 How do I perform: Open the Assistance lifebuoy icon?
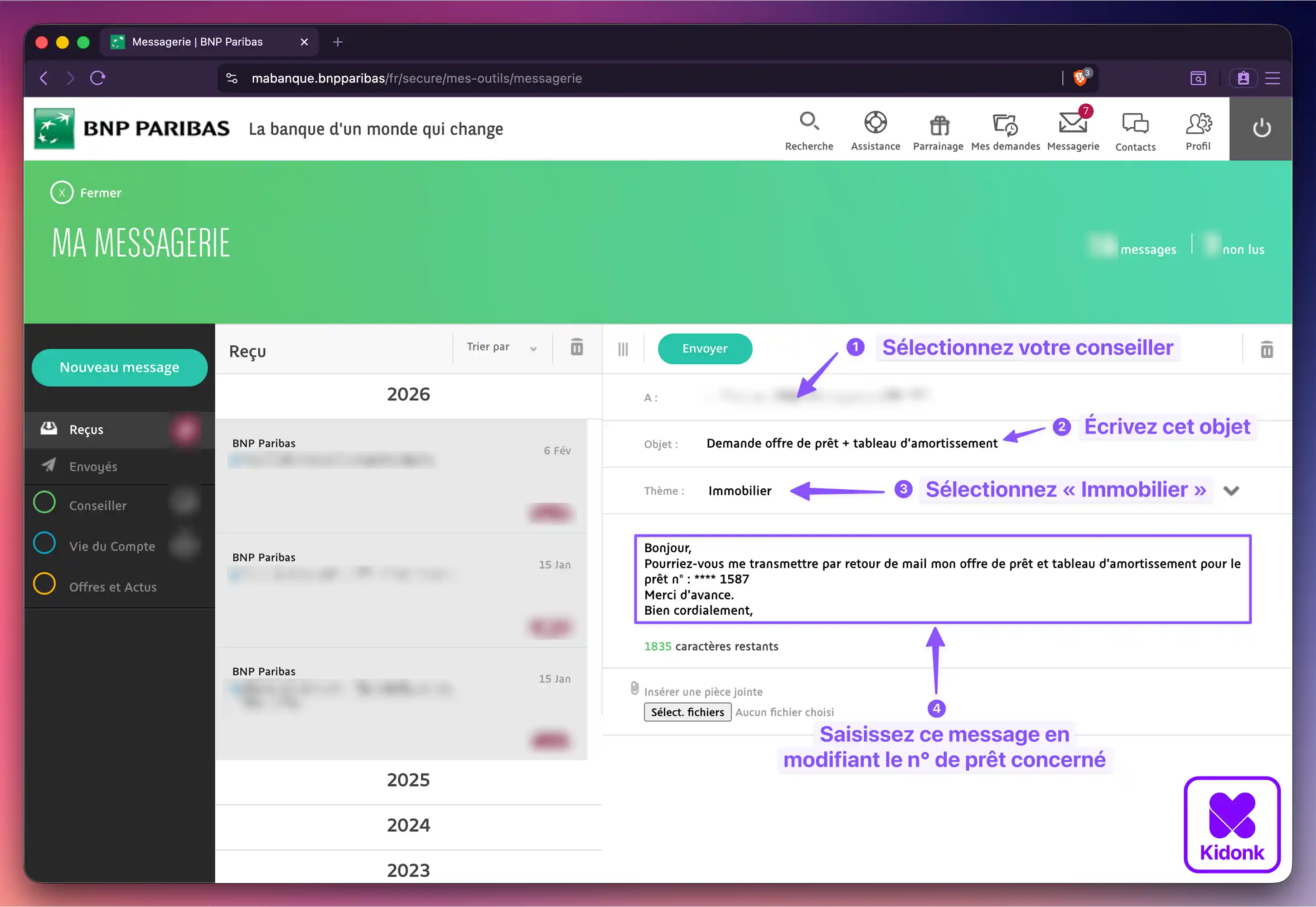[x=876, y=122]
